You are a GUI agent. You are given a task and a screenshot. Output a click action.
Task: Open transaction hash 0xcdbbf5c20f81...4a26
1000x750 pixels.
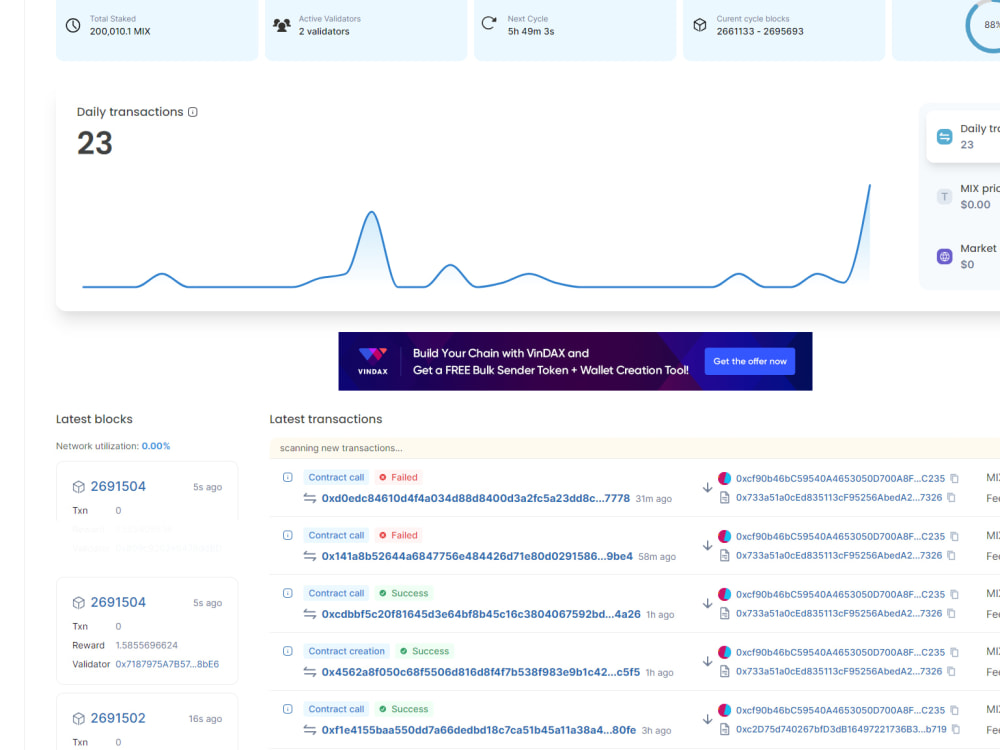click(481, 614)
